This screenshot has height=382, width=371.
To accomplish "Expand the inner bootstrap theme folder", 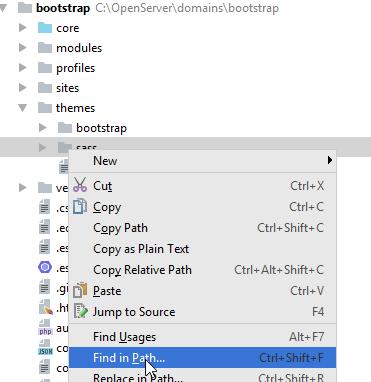I will [x=43, y=128].
